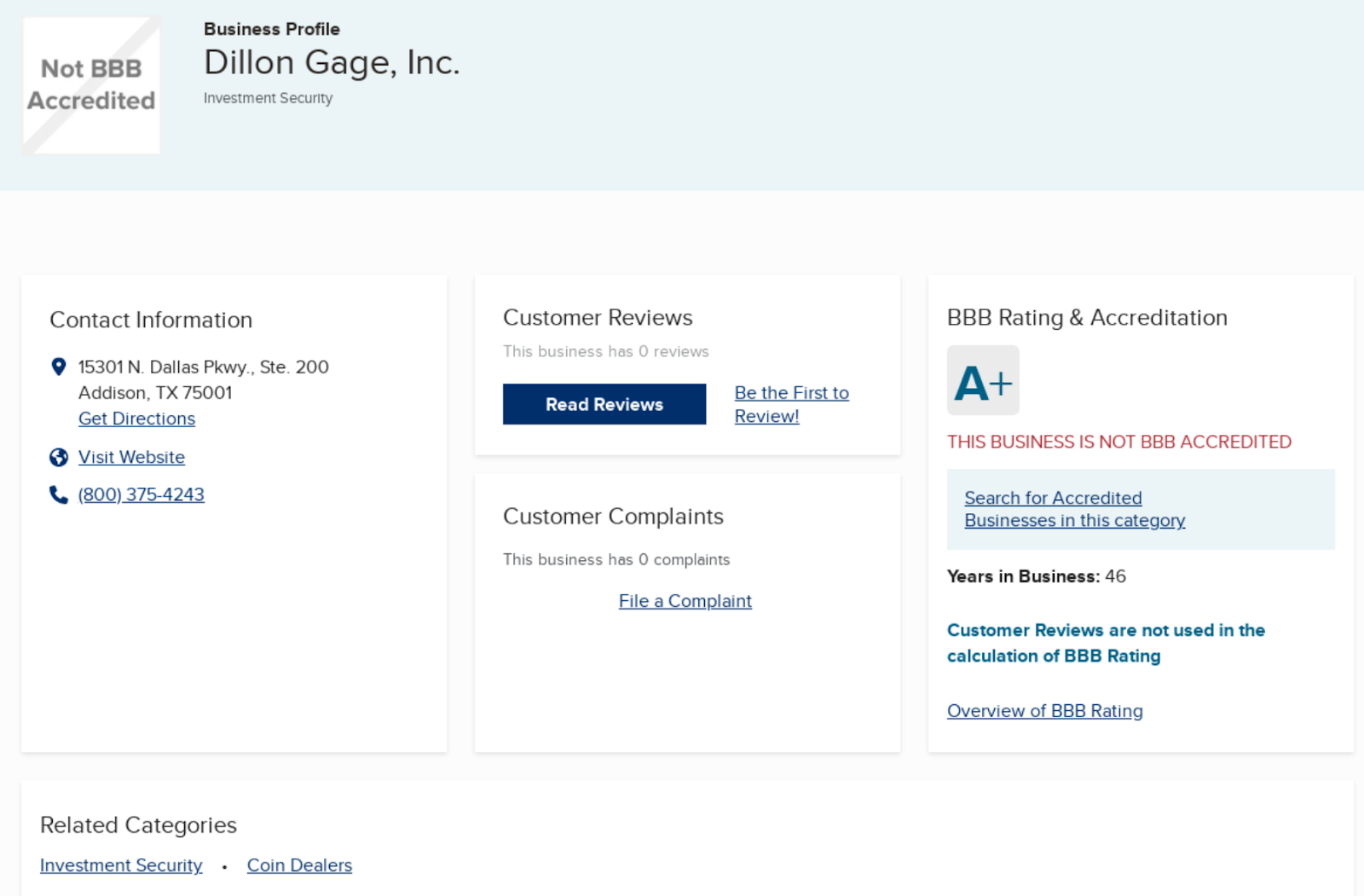Search for Accredited Businesses in this category
1364x896 pixels.
[x=1075, y=509]
